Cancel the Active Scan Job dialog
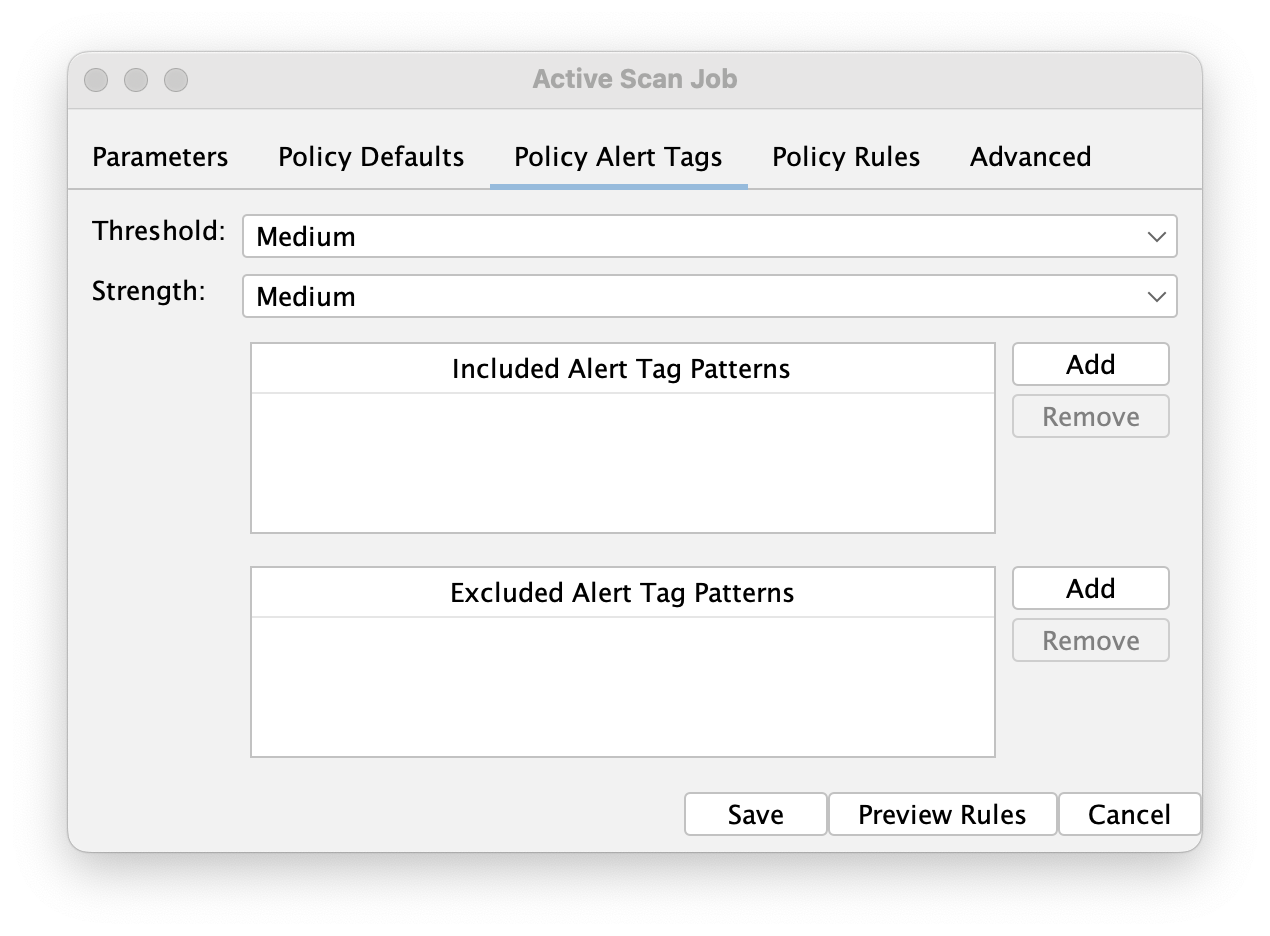 tap(1129, 814)
